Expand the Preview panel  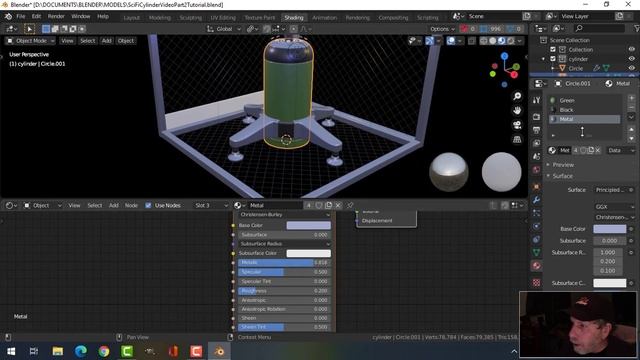pos(563,165)
